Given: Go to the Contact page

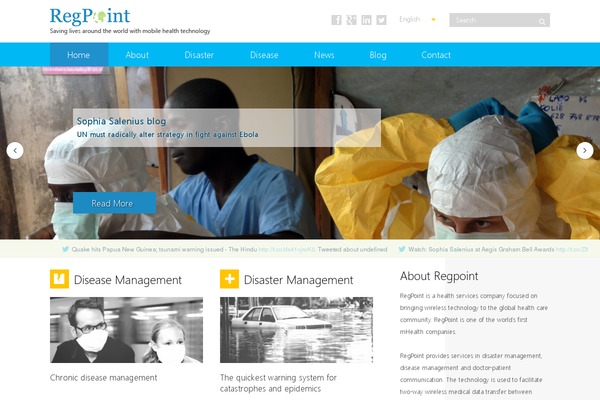Looking at the screenshot, I should pos(436,55).
